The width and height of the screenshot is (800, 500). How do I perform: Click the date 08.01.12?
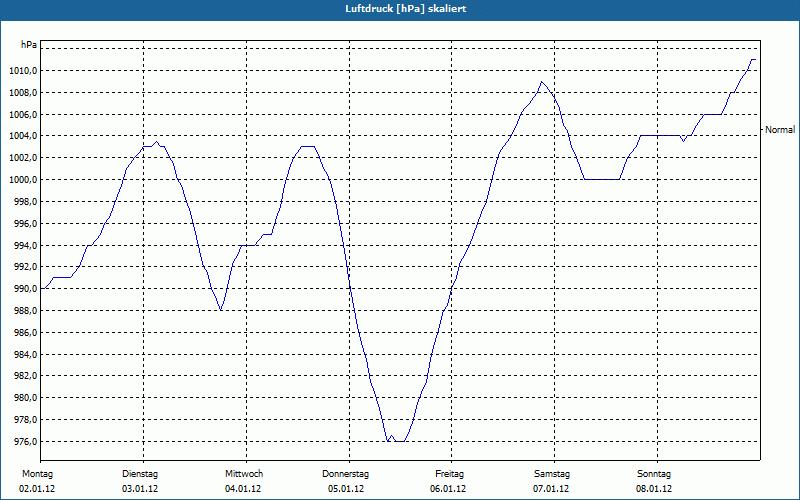coord(654,489)
